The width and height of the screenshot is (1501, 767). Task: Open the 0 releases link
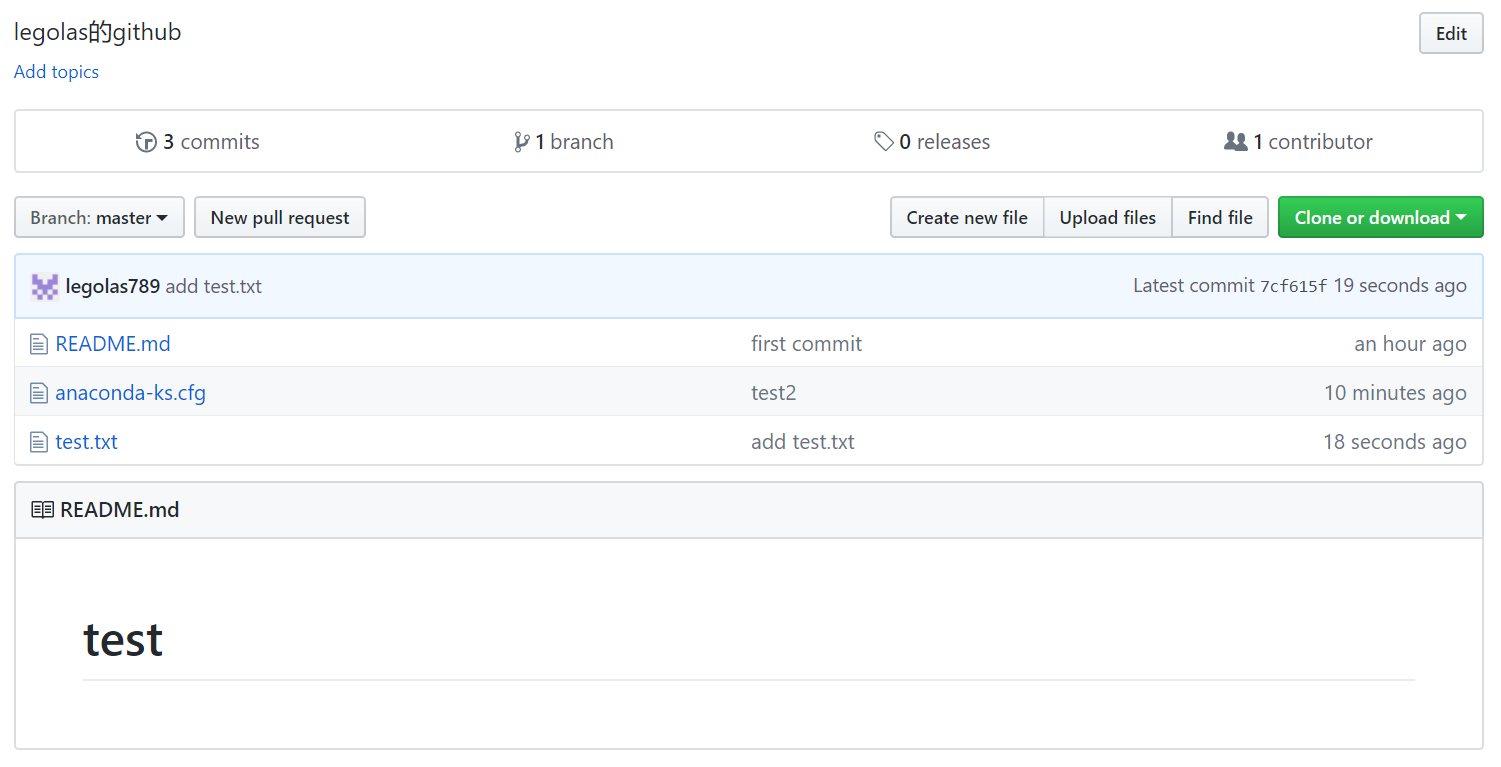click(932, 142)
